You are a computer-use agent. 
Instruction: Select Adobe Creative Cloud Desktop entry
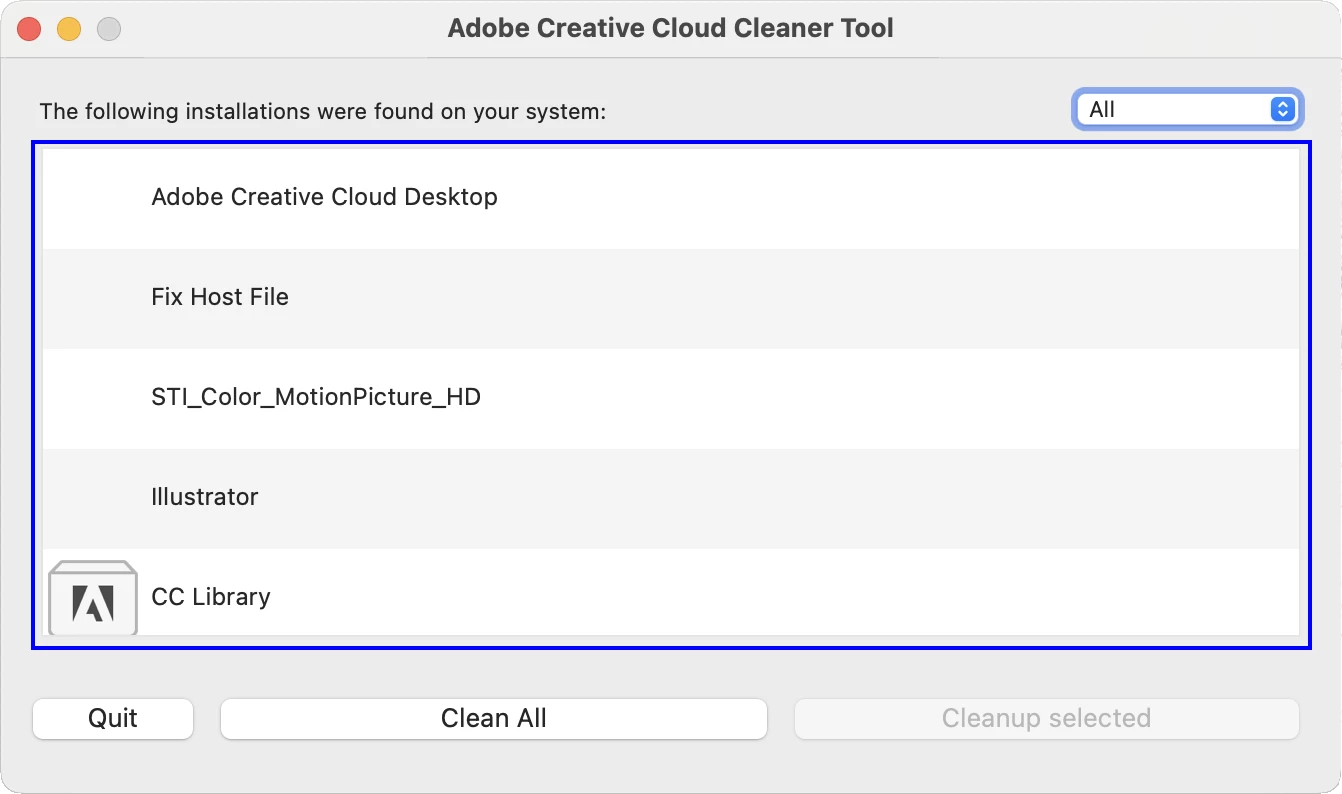(x=670, y=198)
